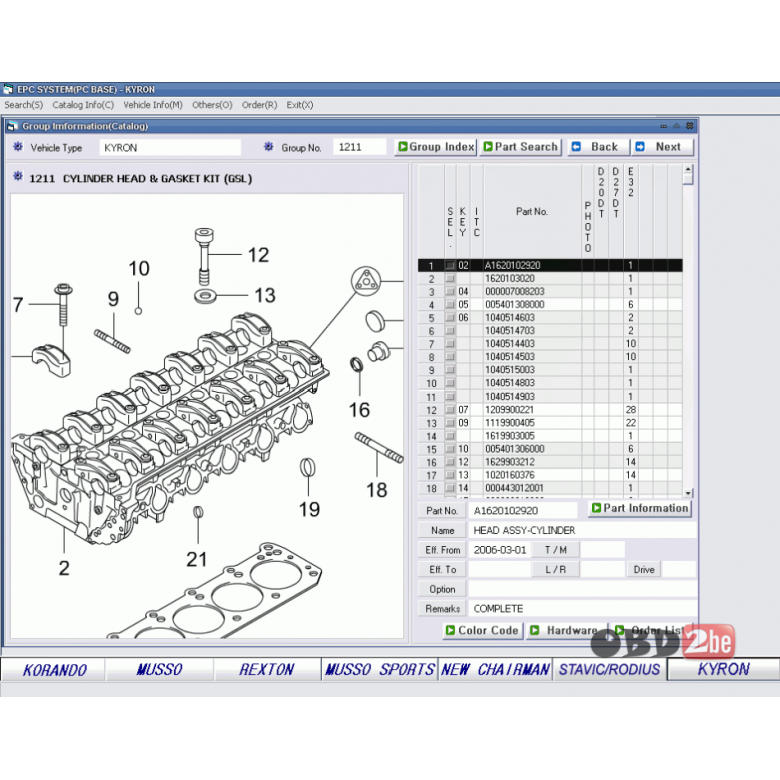
Task: Click callout number 7 in the diagram
Action: tap(18, 304)
